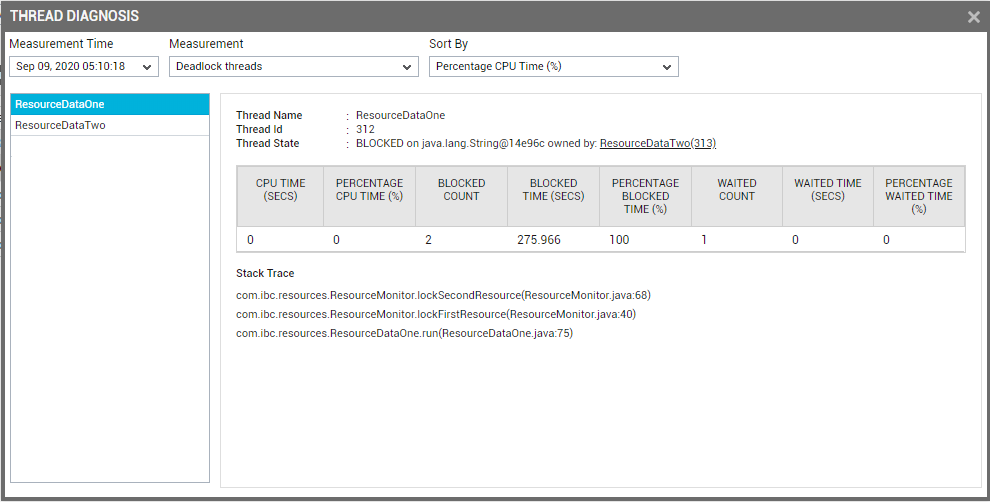990x502 pixels.
Task: Open the Measurement dropdown showing Deadlock threads
Action: [x=294, y=66]
